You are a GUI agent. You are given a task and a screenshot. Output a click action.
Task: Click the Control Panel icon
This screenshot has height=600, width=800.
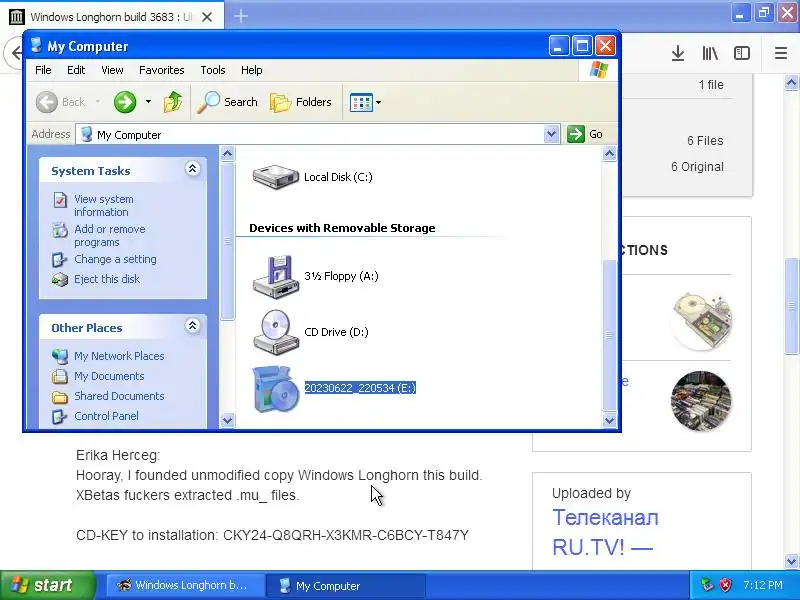(60, 416)
